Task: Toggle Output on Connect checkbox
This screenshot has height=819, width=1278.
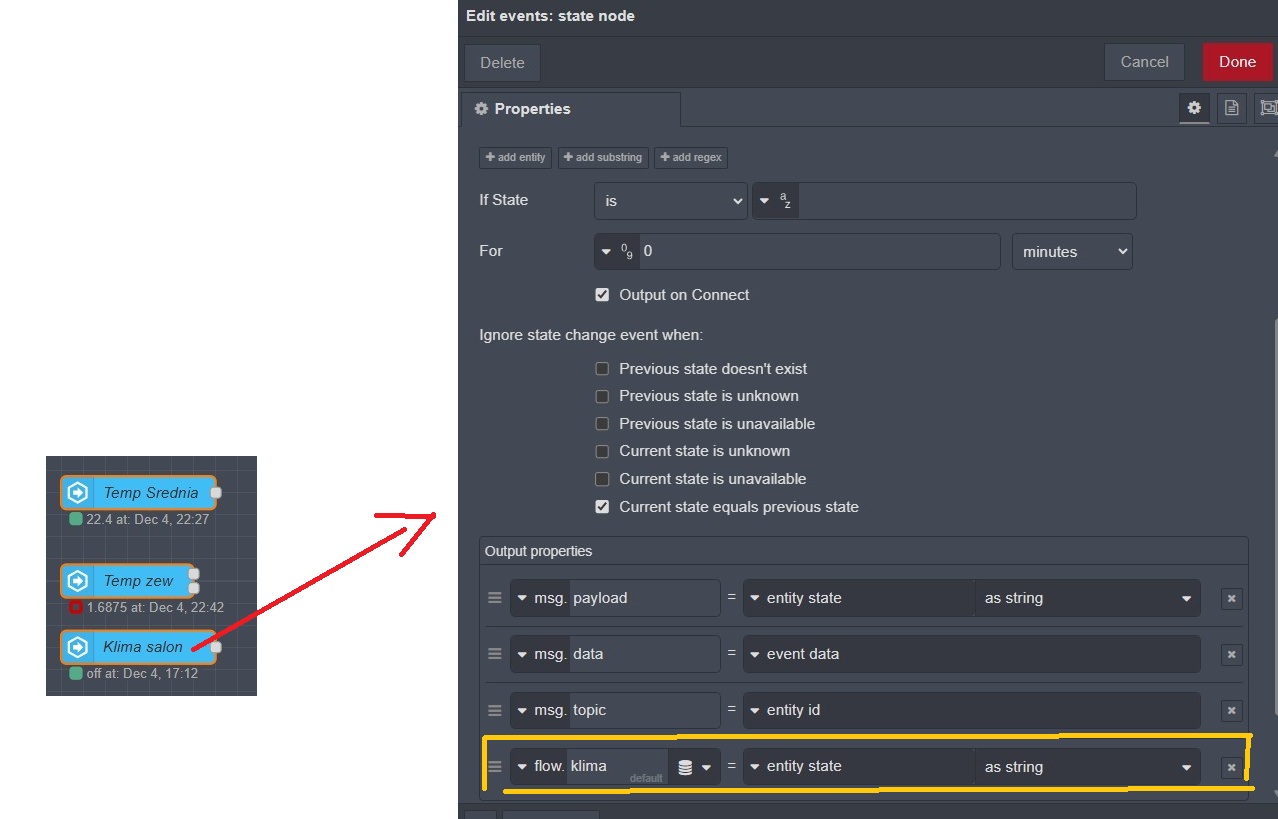Action: pos(602,295)
